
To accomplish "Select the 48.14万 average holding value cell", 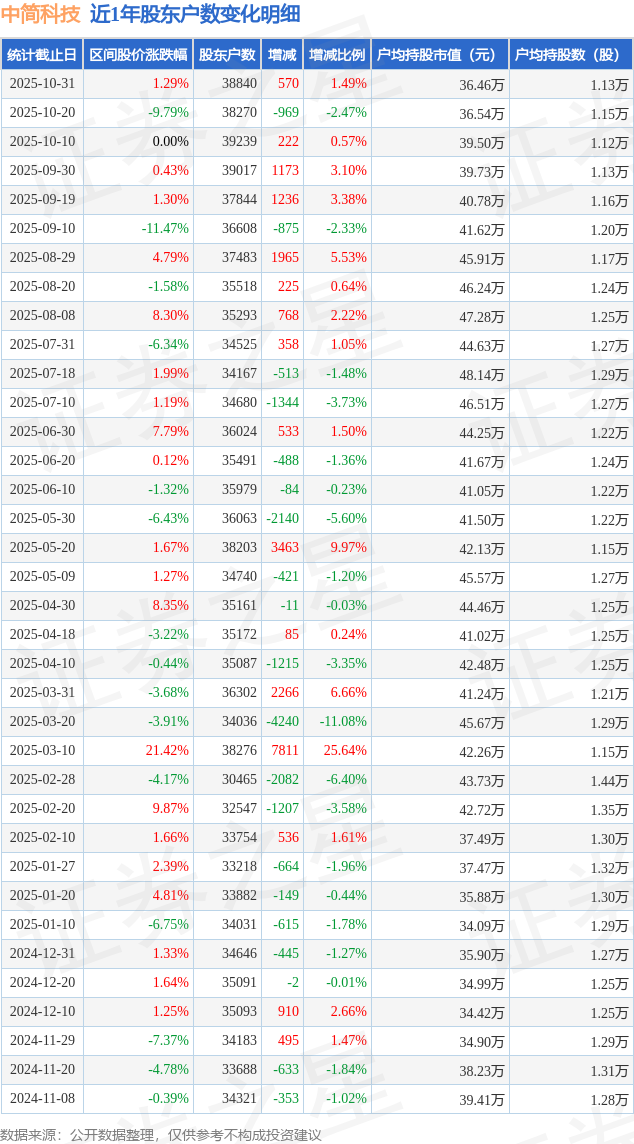I will 481,374.
